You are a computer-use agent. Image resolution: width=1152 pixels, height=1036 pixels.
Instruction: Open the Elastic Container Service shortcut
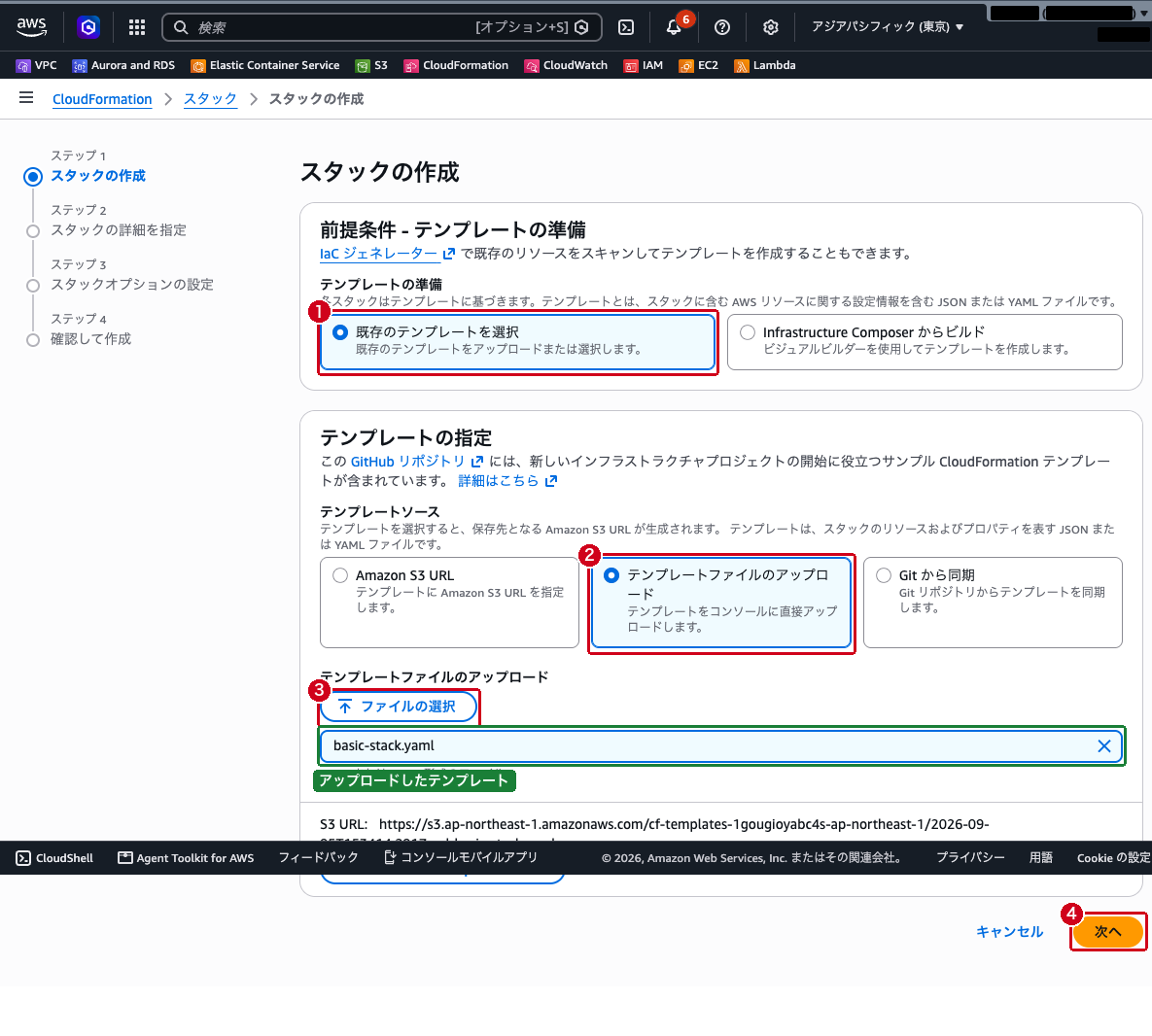(265, 65)
